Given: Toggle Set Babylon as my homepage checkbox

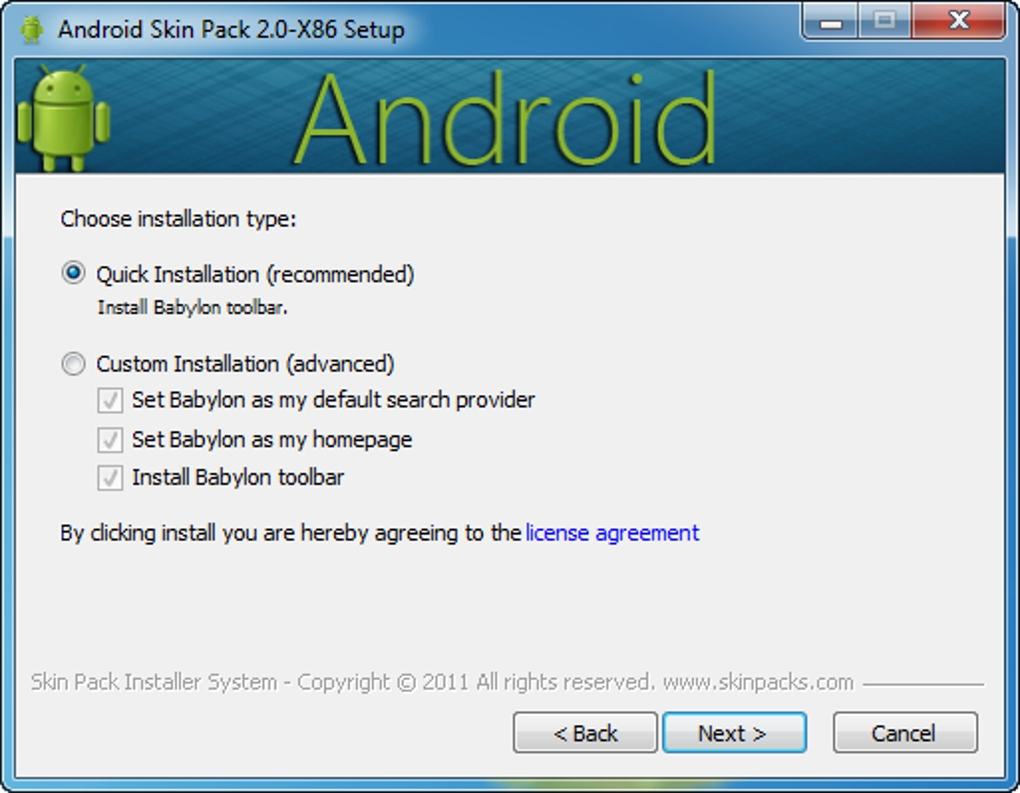Looking at the screenshot, I should coord(110,440).
